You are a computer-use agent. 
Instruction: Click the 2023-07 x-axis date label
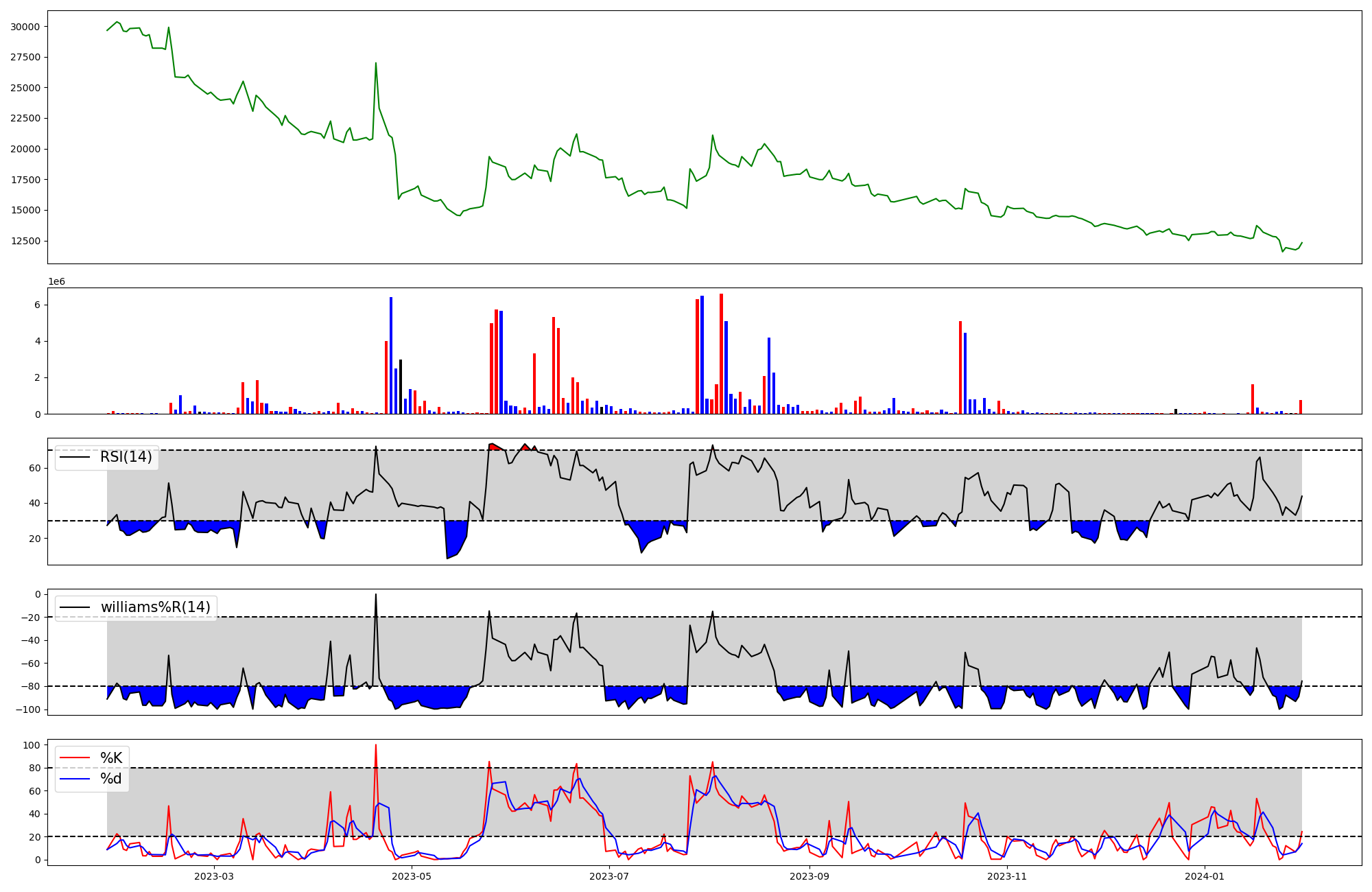pos(609,876)
